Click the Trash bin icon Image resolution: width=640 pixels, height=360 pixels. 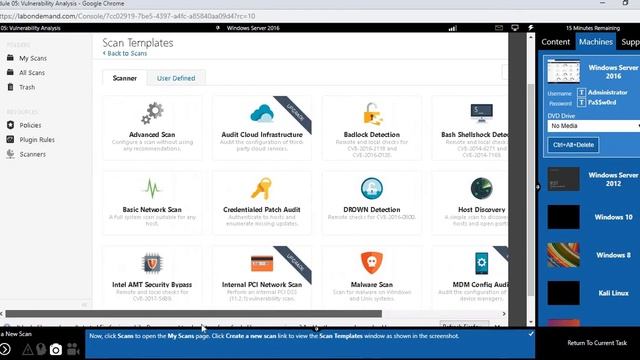click(10, 87)
